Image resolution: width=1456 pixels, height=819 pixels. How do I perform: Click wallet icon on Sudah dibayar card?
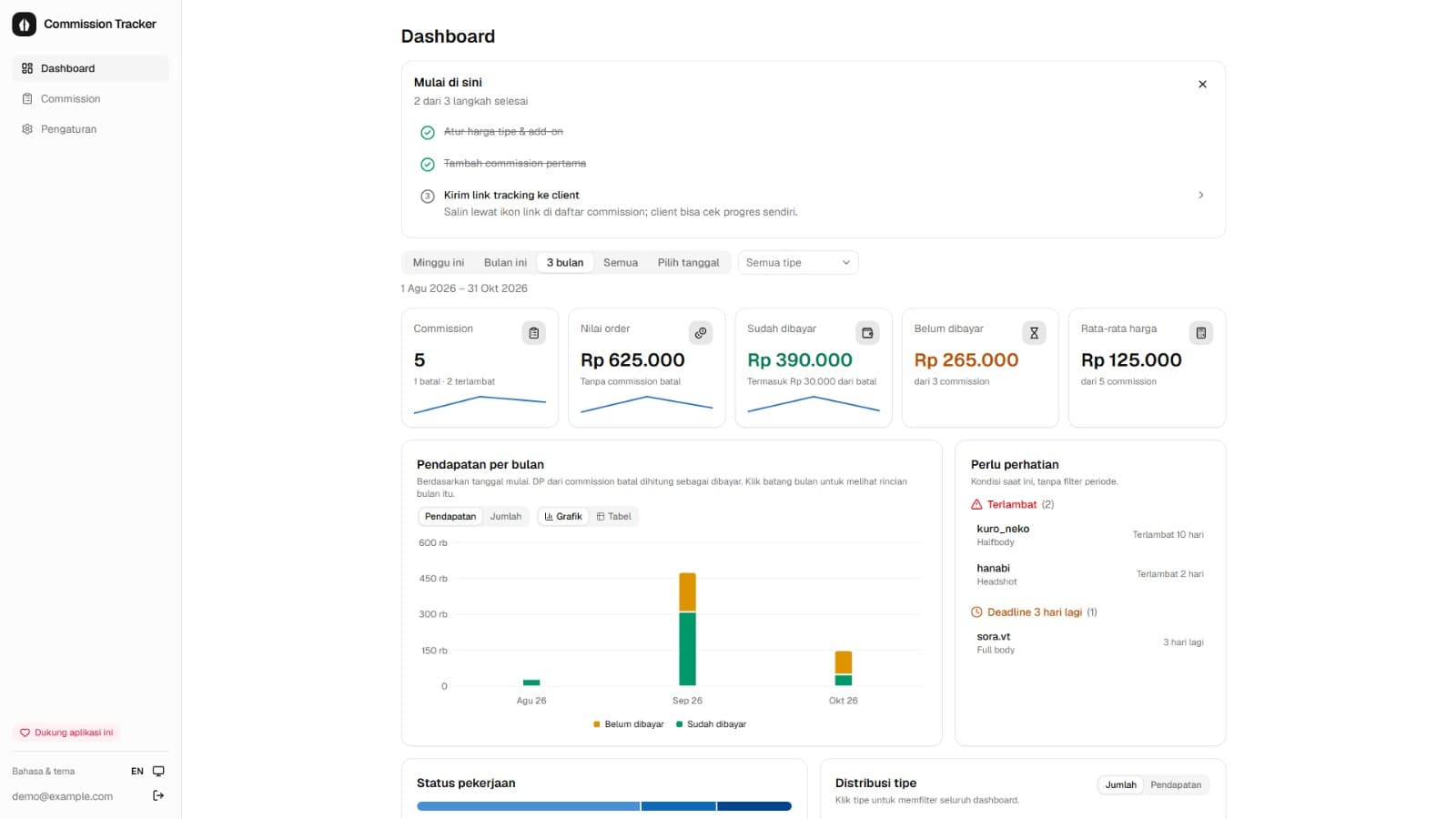(867, 333)
